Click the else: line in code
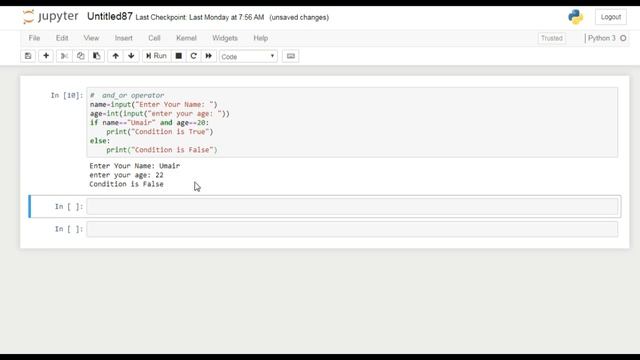This screenshot has height=360, width=640. pos(100,141)
